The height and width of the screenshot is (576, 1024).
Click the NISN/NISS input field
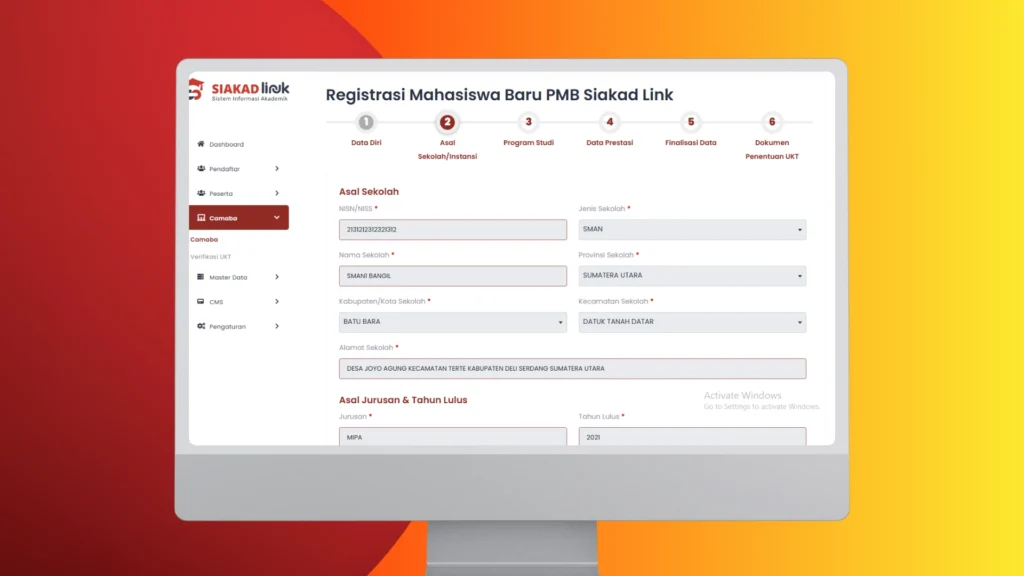pos(453,229)
